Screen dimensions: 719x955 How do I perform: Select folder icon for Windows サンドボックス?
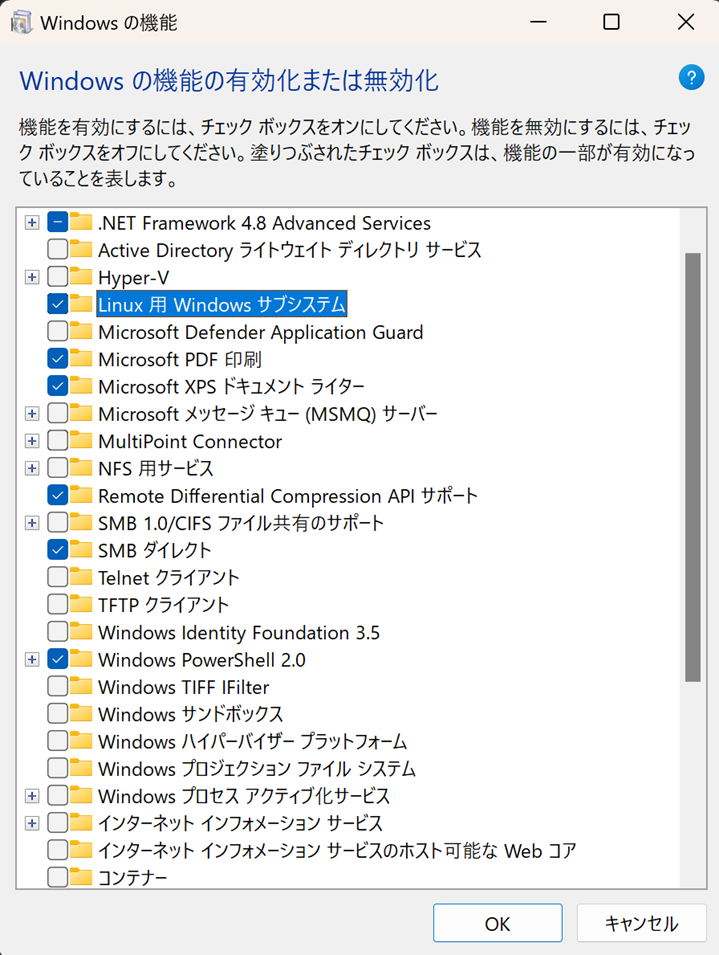(83, 714)
